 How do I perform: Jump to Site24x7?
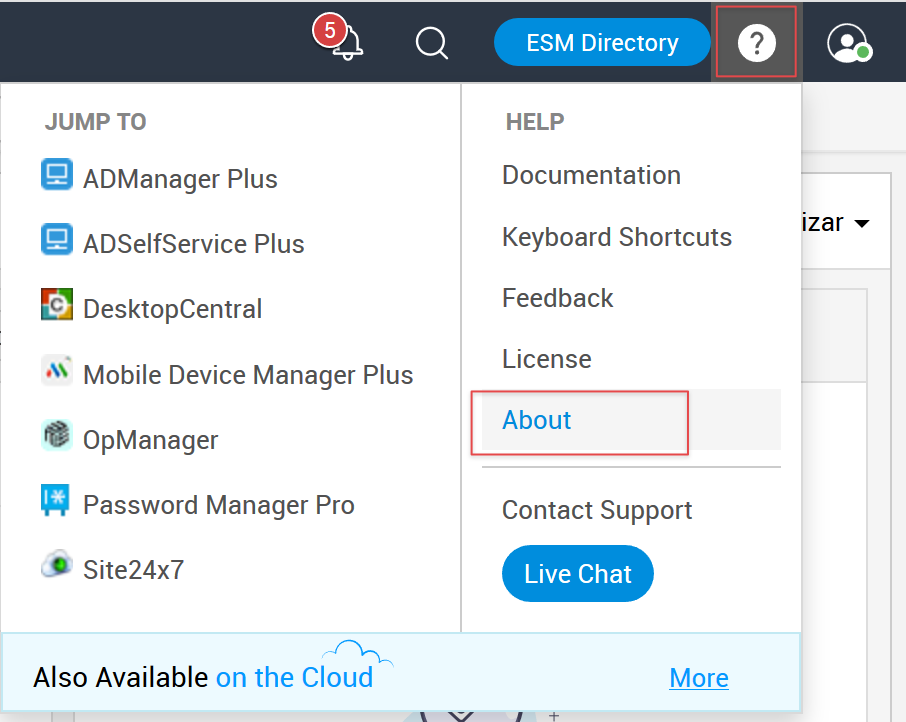[133, 570]
